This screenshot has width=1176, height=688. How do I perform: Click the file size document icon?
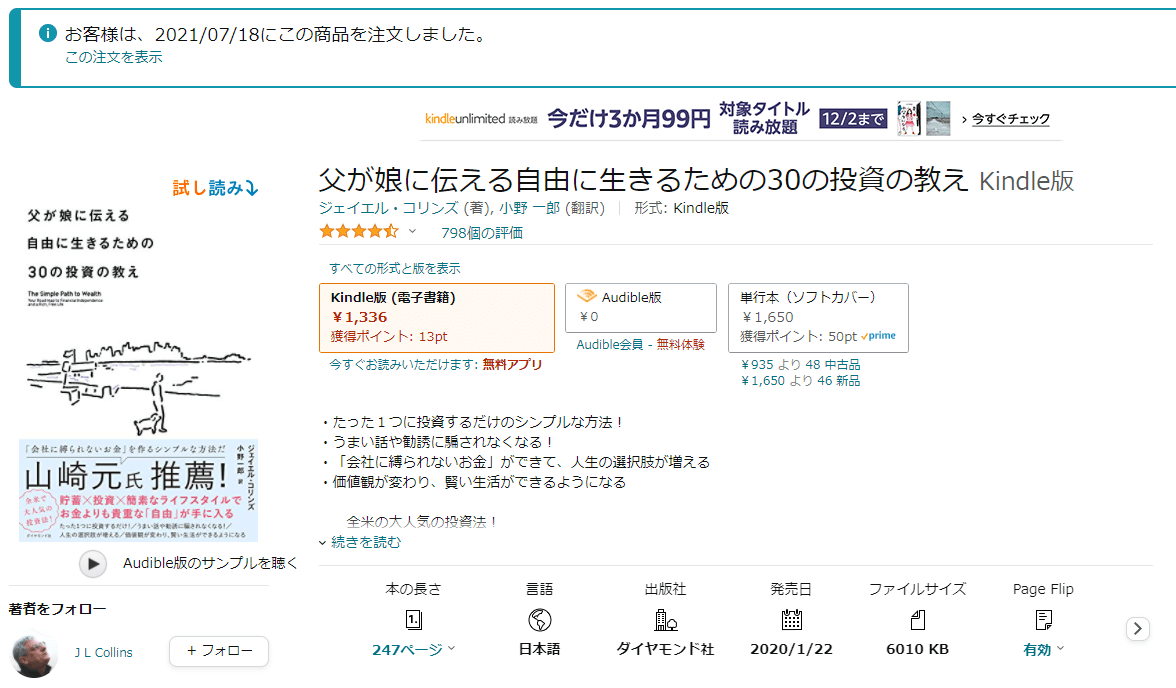coord(917,620)
